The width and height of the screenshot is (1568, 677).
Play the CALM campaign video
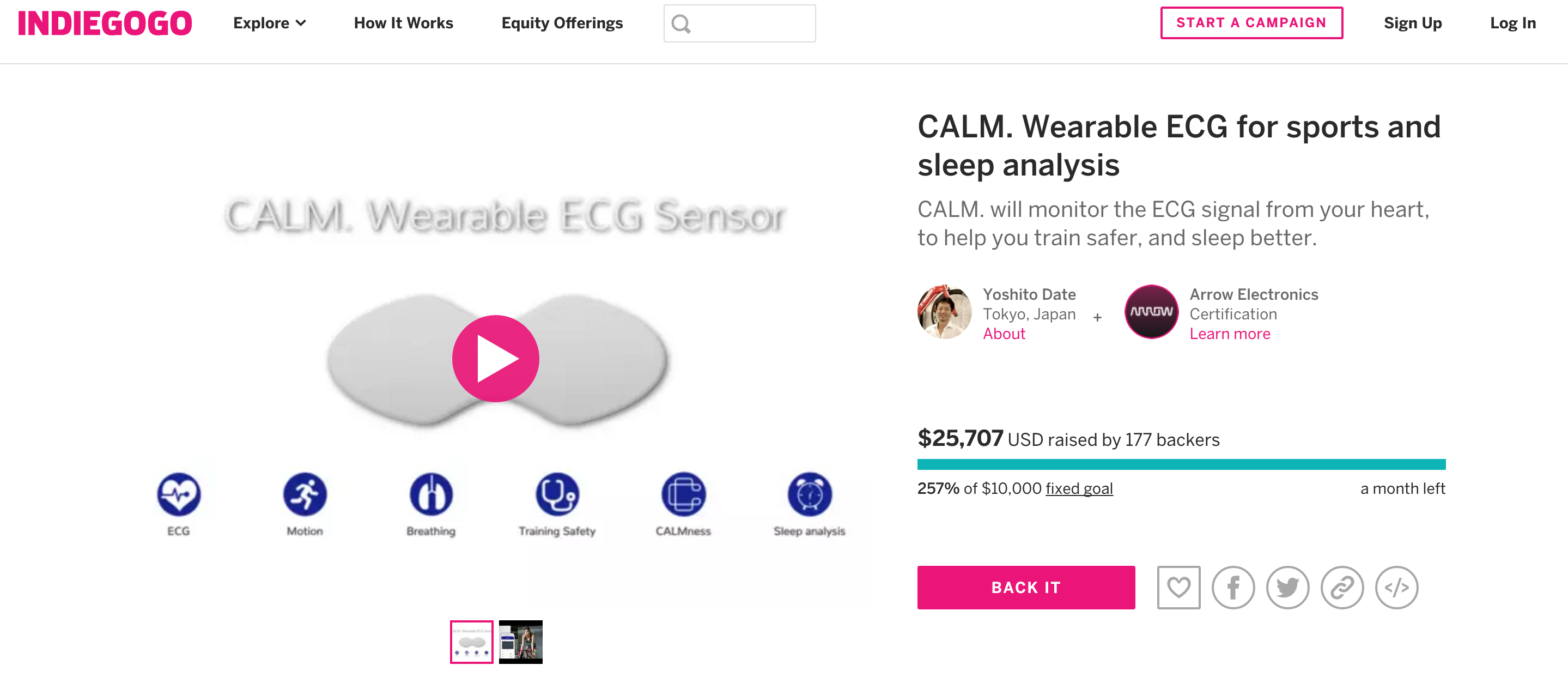[x=495, y=359]
